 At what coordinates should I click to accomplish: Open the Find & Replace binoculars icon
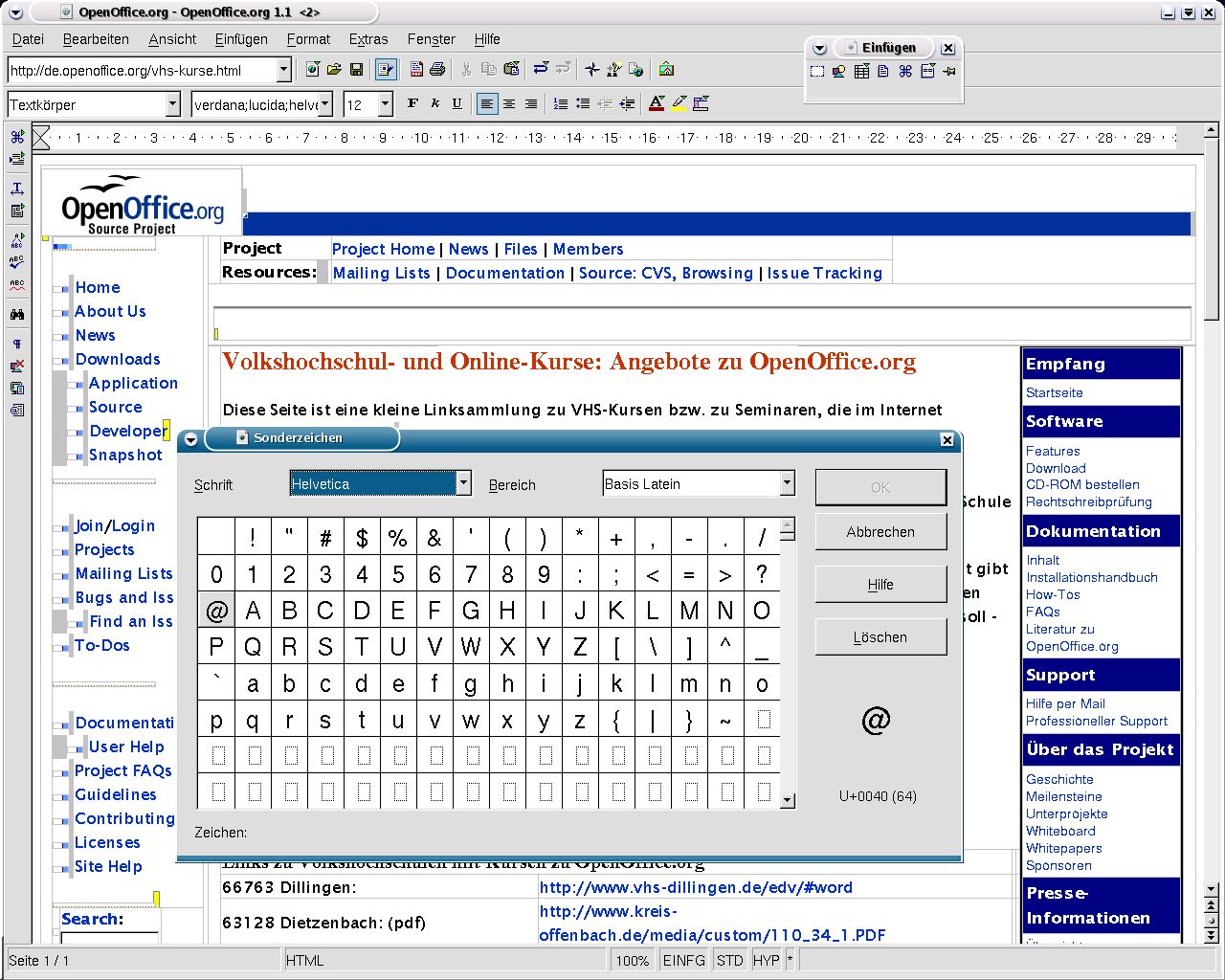(17, 314)
